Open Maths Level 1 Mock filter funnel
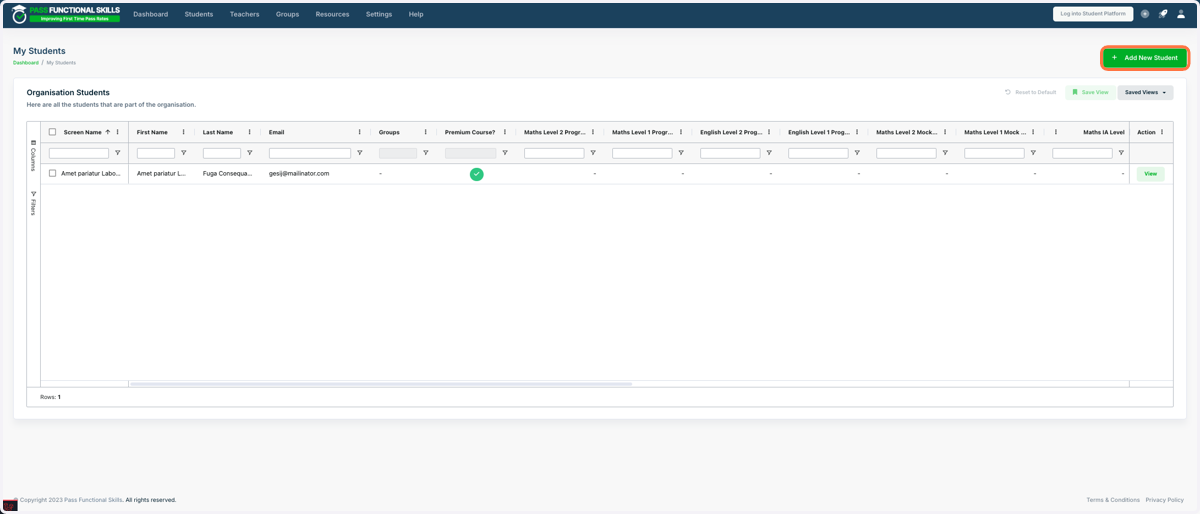 1033,153
